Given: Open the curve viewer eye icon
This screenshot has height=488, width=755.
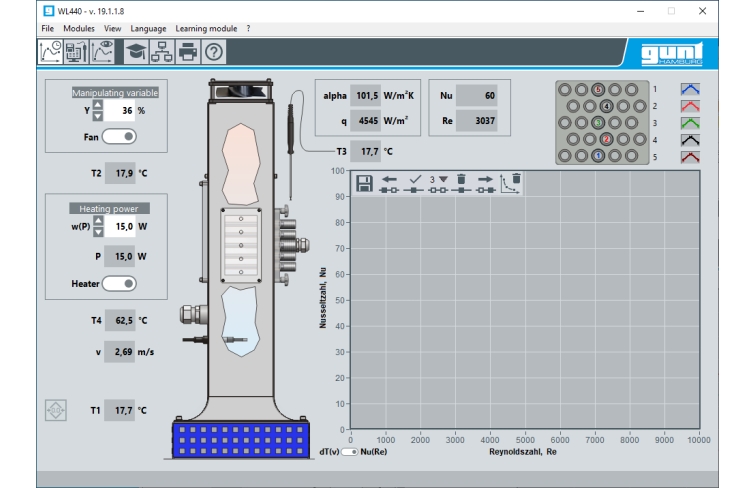Looking at the screenshot, I should (x=102, y=53).
